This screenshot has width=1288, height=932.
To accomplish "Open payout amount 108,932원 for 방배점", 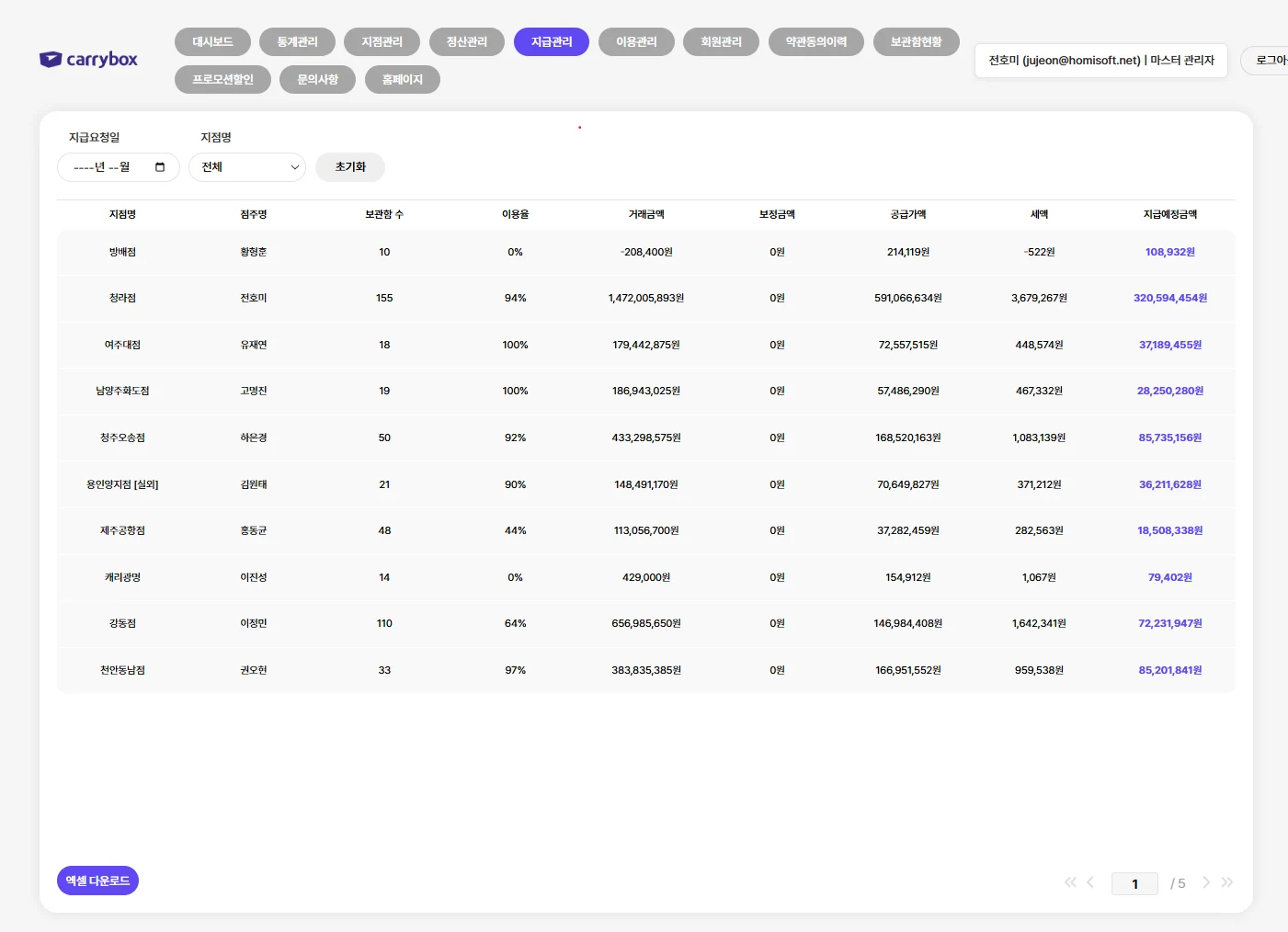I will tap(1170, 252).
